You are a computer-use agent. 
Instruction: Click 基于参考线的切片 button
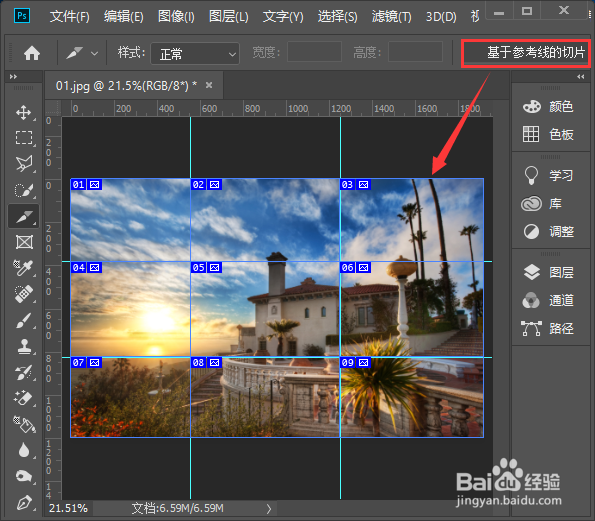526,52
